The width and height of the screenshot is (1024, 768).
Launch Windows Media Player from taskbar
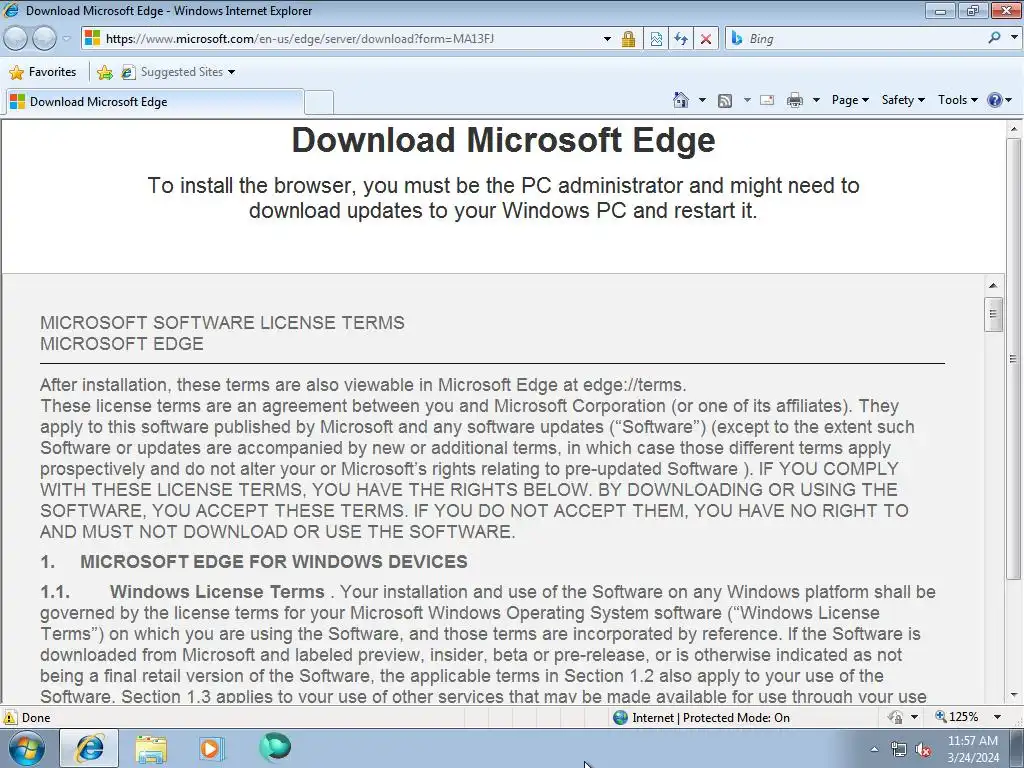(211, 748)
